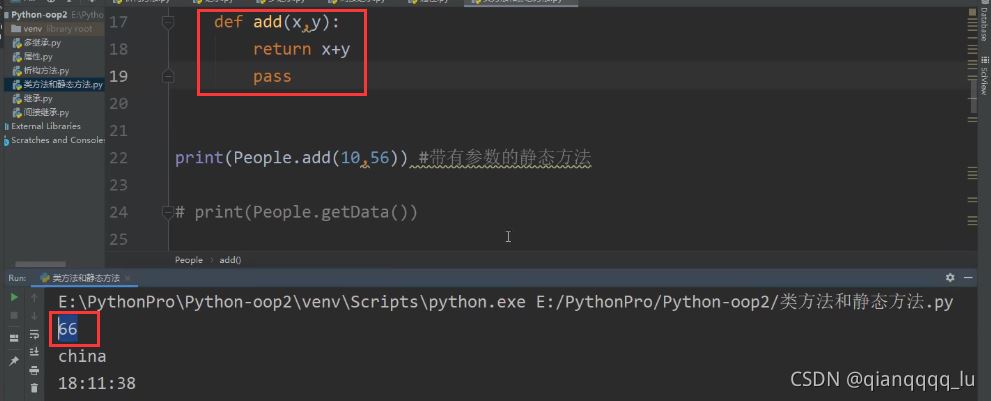Click the 继承.py Python file icon
Image resolution: width=991 pixels, height=401 pixels.
tap(17, 99)
